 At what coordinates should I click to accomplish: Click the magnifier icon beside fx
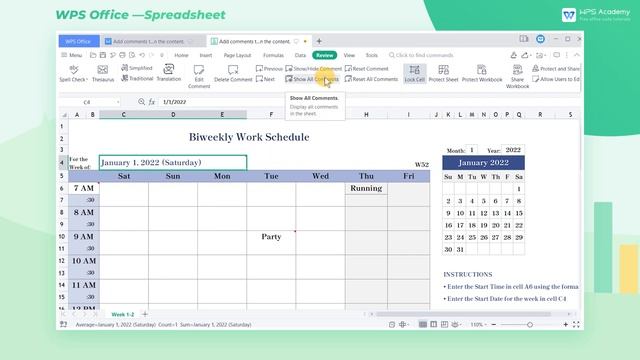point(141,102)
